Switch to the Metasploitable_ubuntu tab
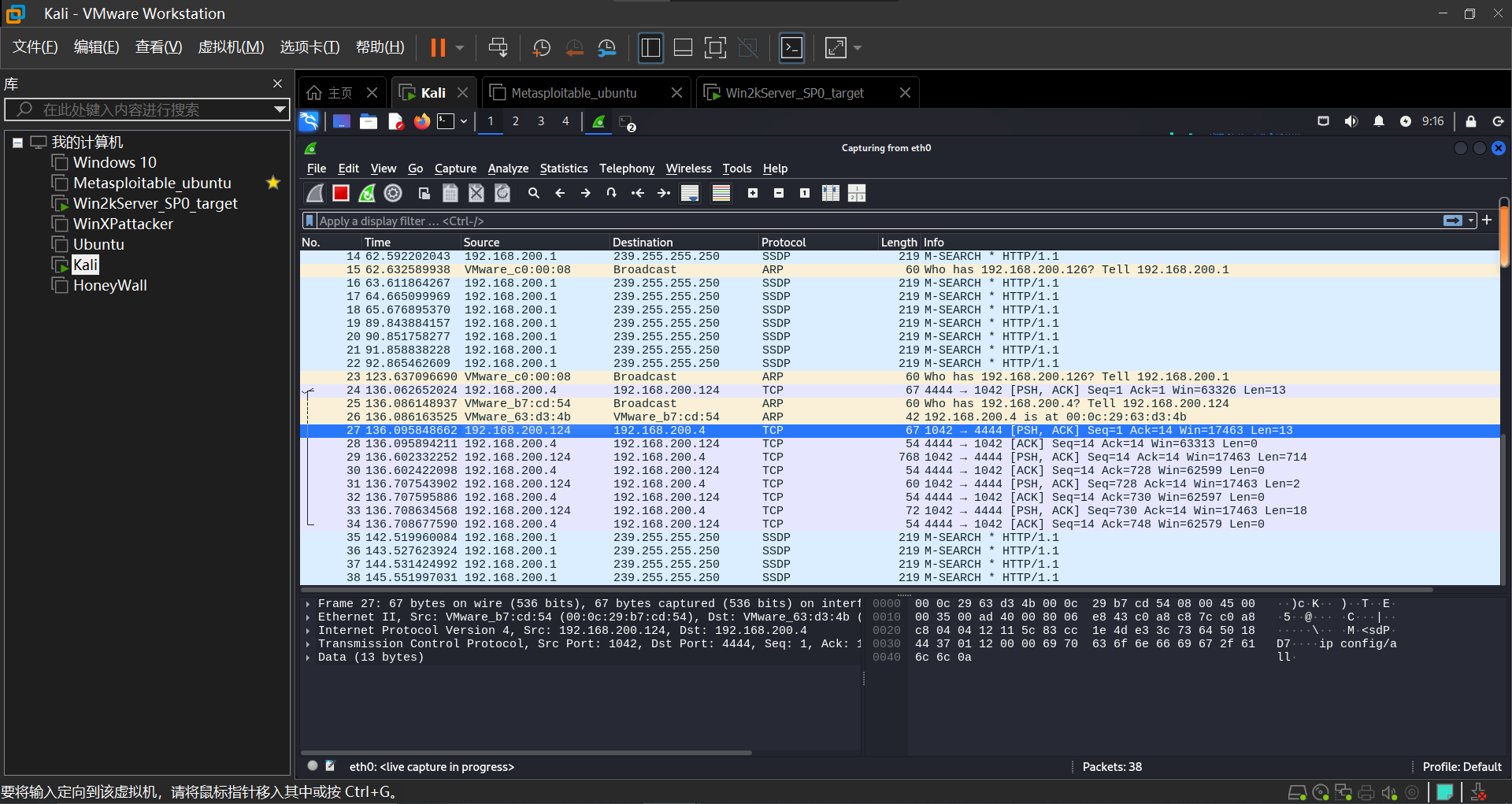 573,93
